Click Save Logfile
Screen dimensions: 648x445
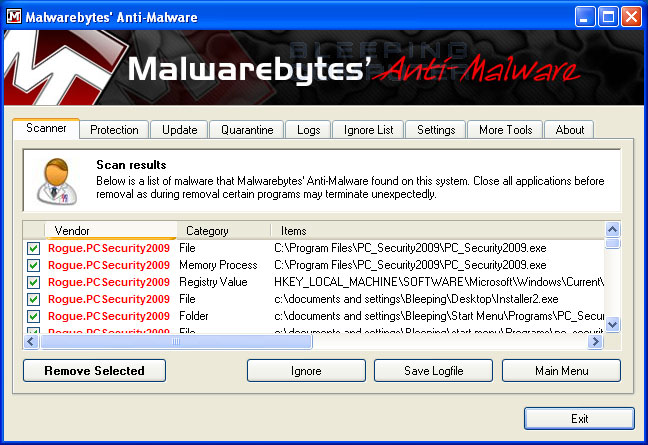(434, 371)
